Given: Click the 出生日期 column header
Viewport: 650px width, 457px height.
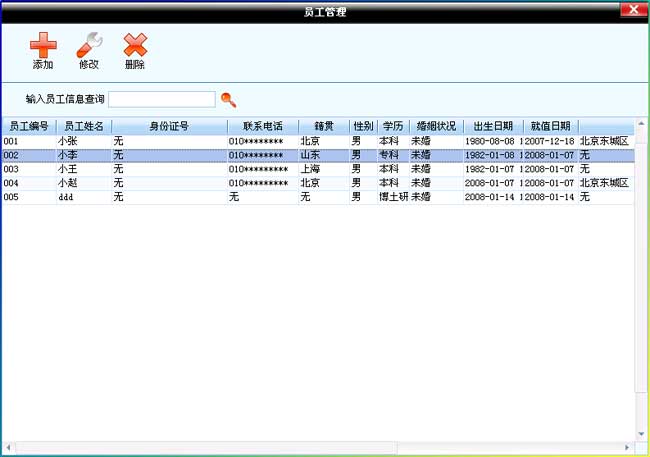Looking at the screenshot, I should 492,127.
